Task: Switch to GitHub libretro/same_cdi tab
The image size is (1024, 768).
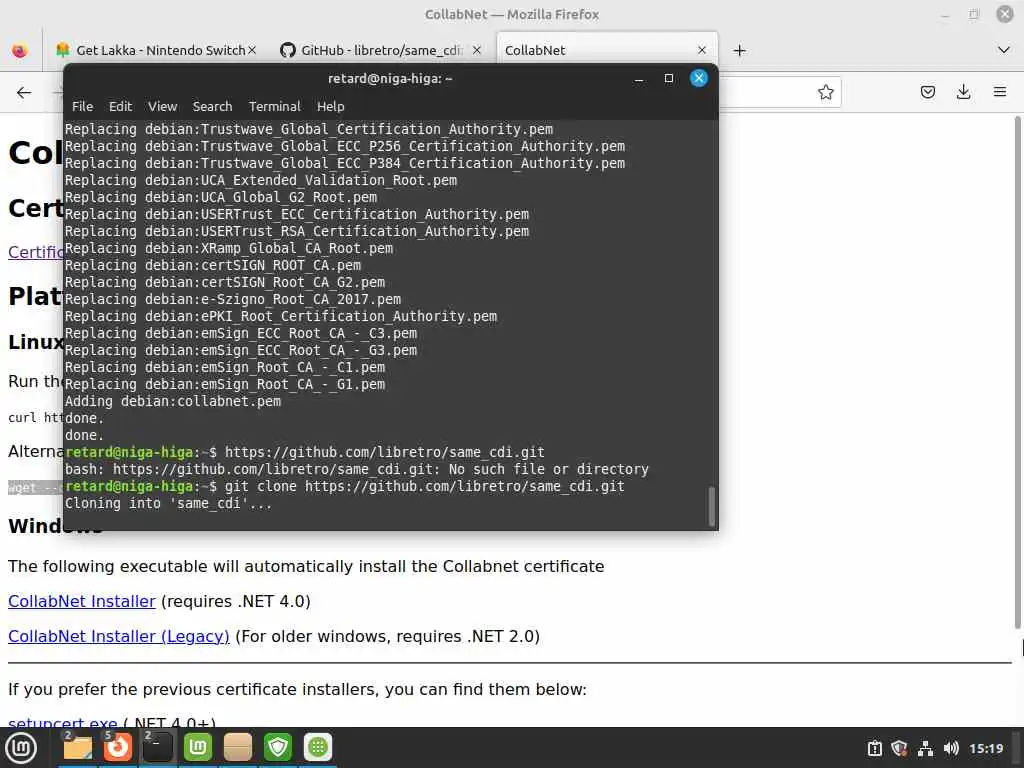Action: point(381,50)
